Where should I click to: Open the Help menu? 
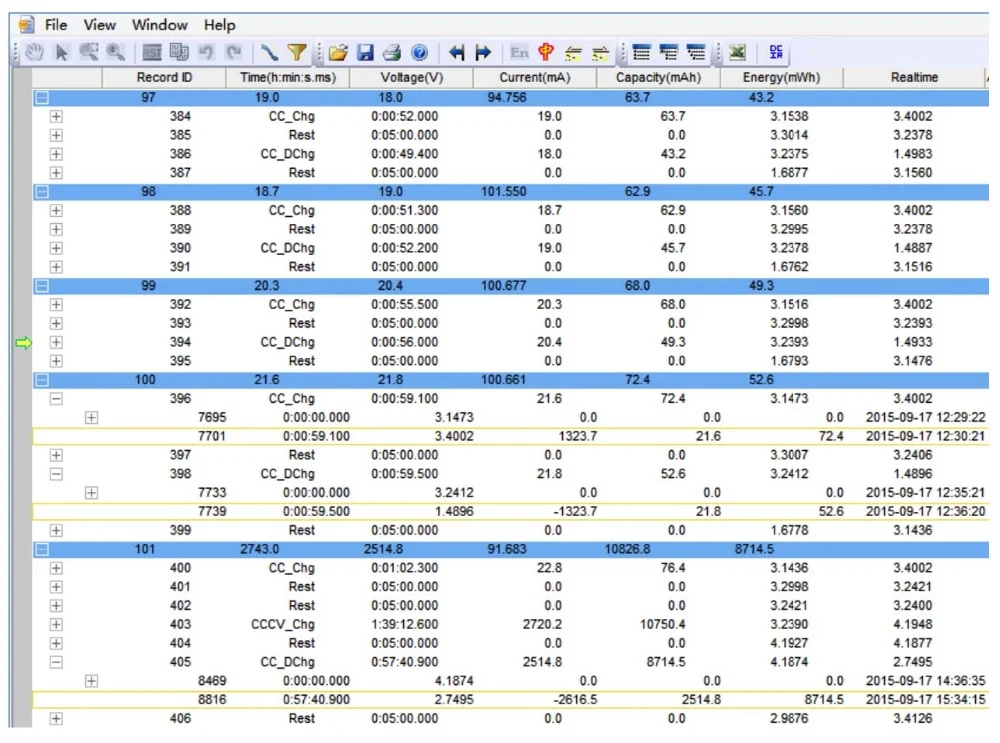[x=219, y=25]
